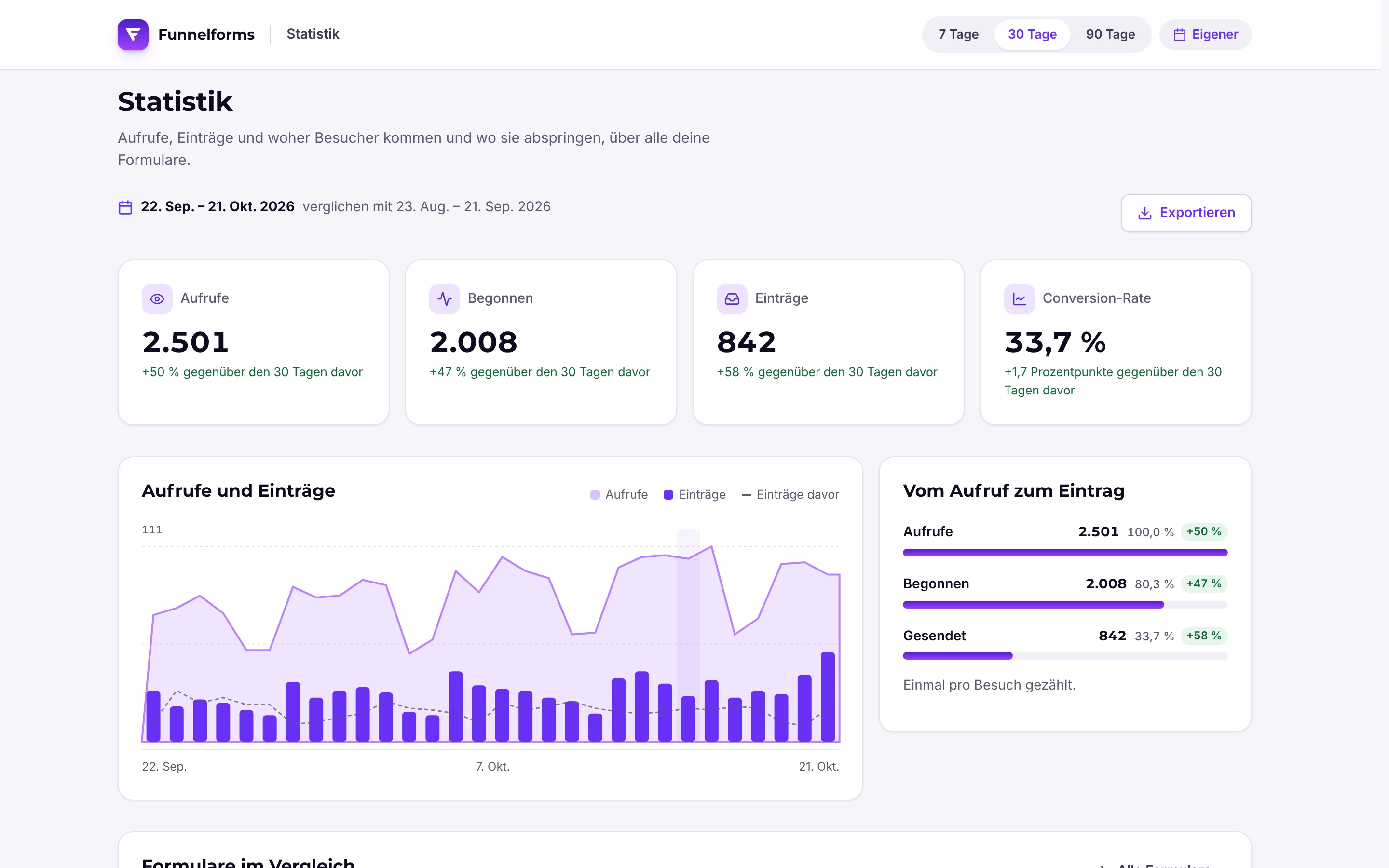The image size is (1389, 868).
Task: Click the +47 % badge in funnel
Action: click(x=1204, y=583)
